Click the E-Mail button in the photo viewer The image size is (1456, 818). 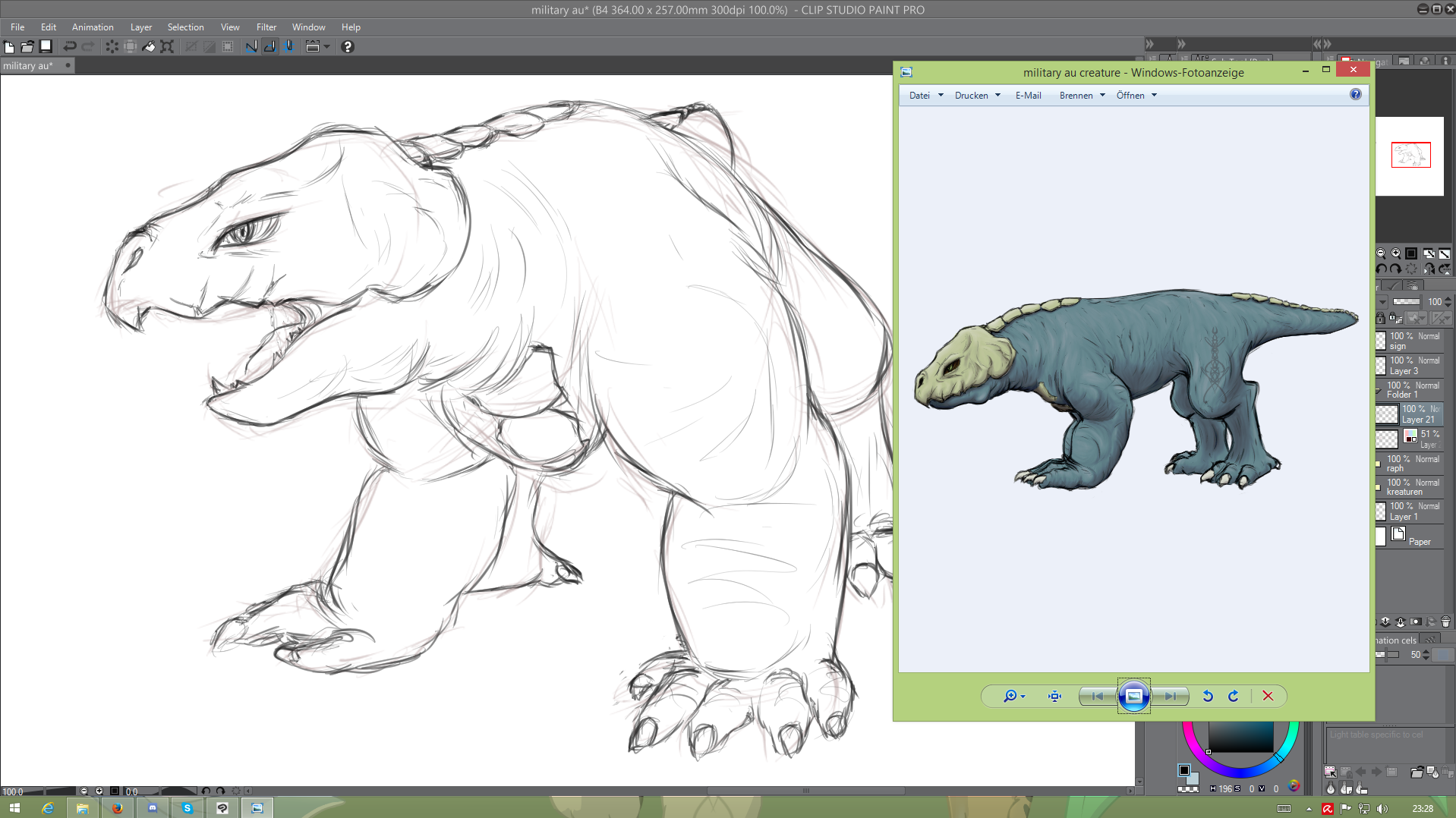(x=1028, y=96)
